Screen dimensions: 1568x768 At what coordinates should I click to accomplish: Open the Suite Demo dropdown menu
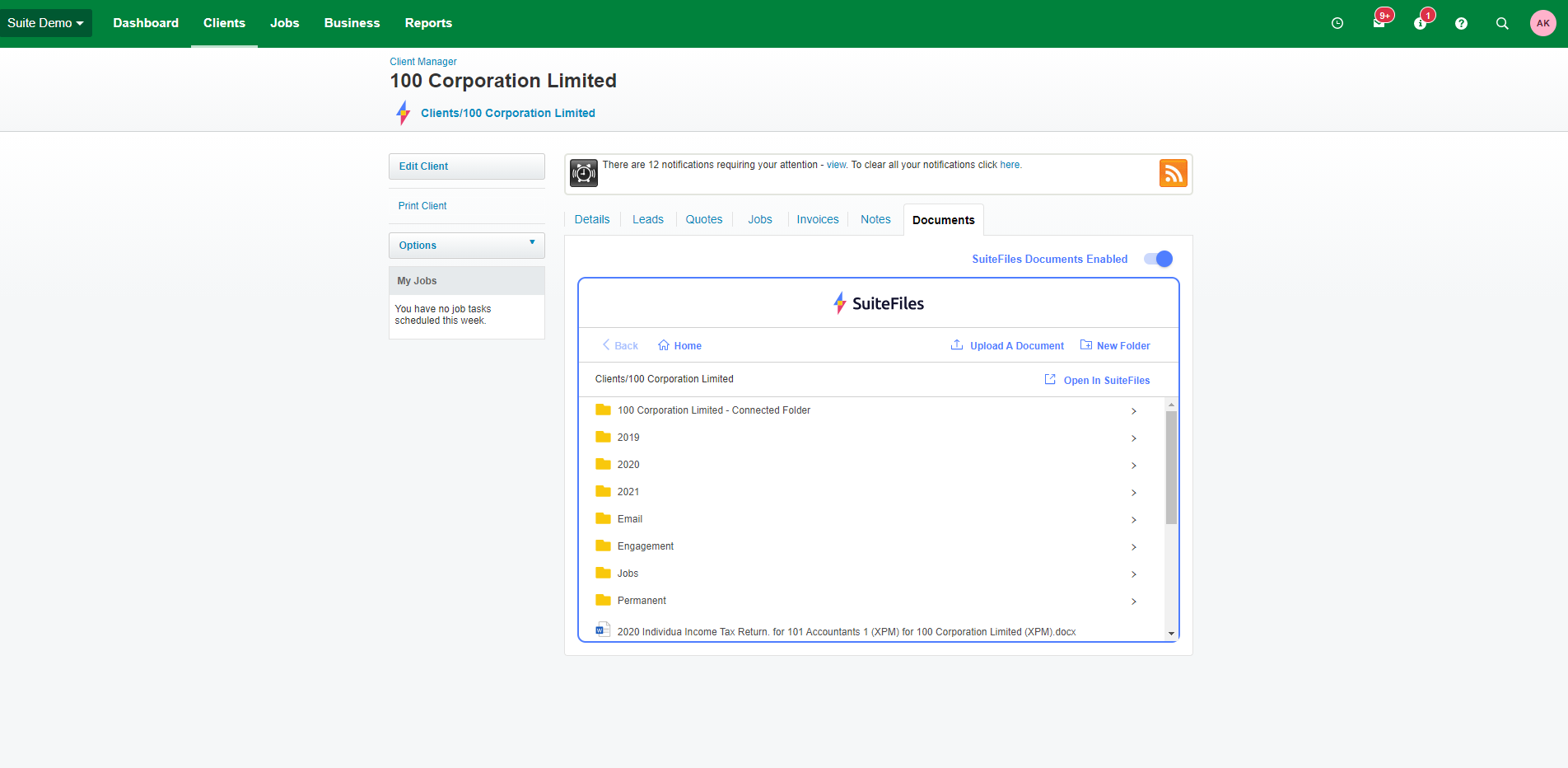point(45,23)
